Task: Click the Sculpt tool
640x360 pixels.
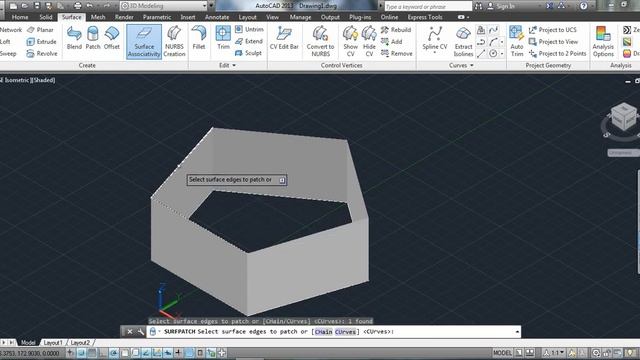Action: 248,53
